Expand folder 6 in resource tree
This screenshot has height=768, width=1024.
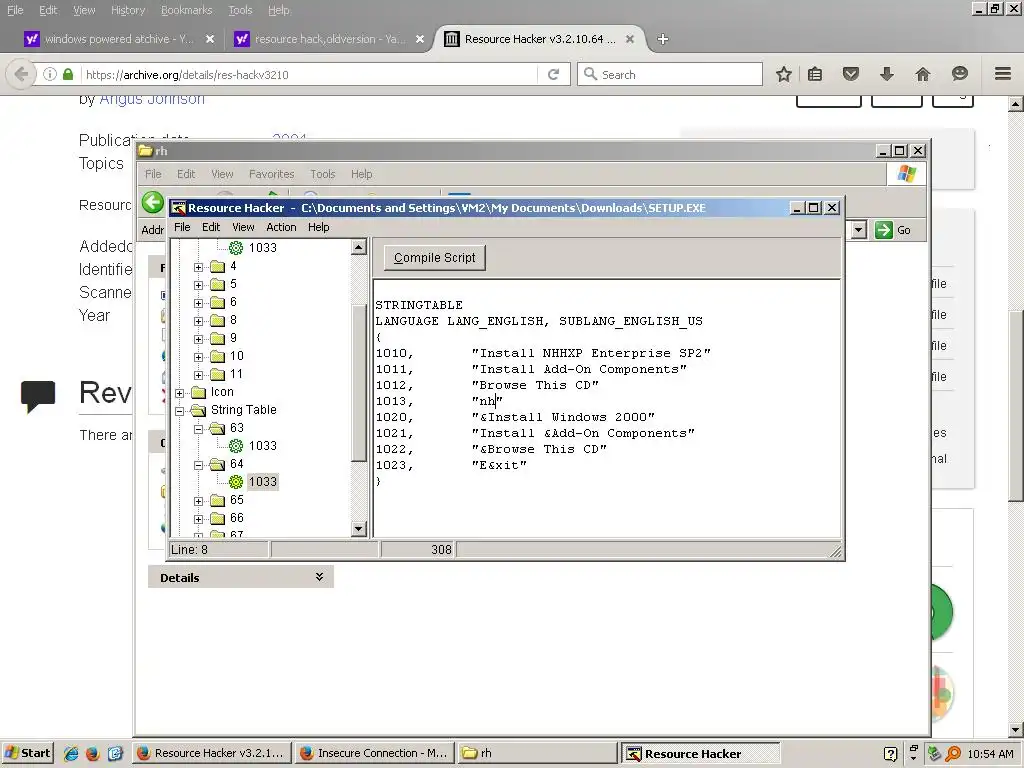coord(199,303)
